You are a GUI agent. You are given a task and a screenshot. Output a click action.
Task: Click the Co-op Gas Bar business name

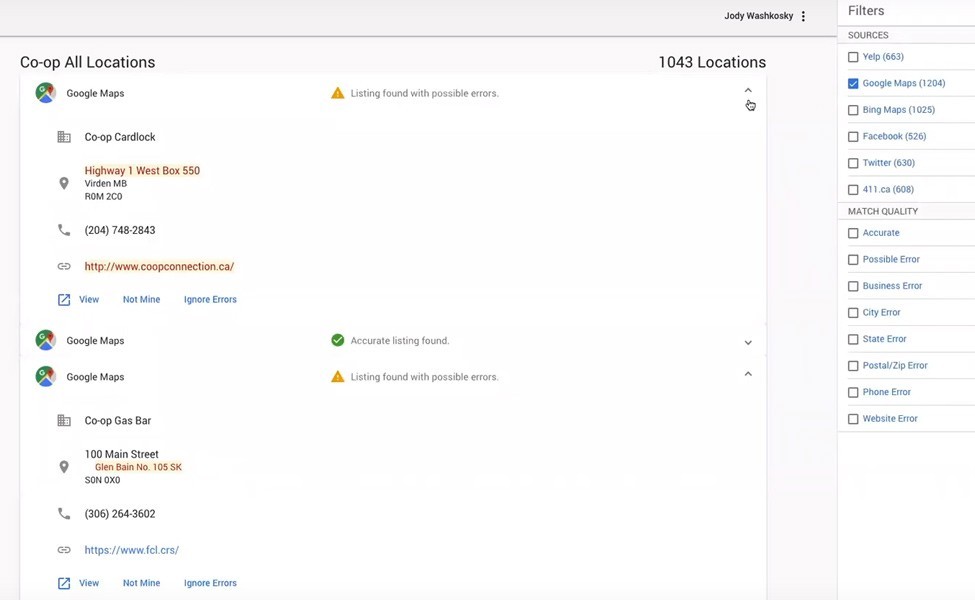(x=118, y=420)
